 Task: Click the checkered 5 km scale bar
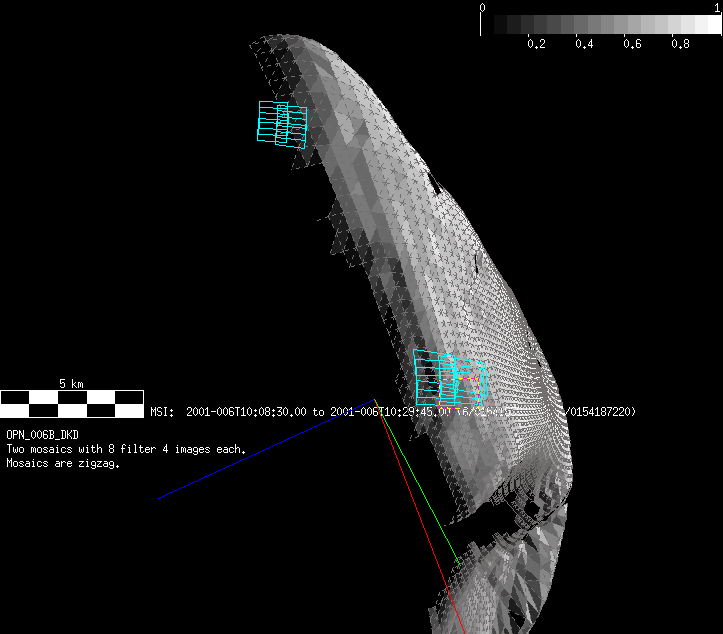tap(72, 403)
